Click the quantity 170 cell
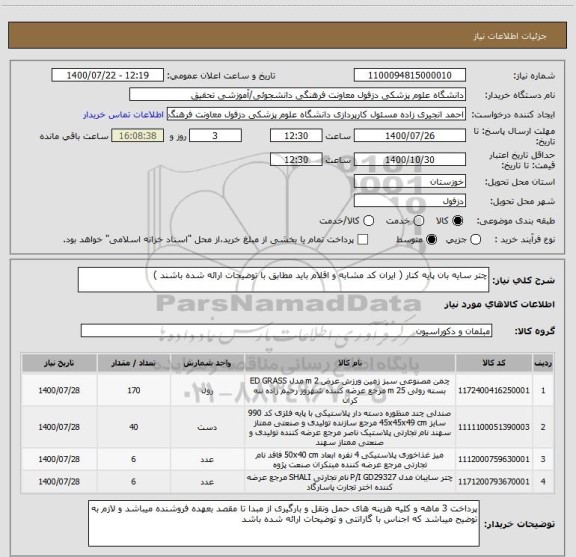Screen dimensions: 576x557 [x=134, y=390]
